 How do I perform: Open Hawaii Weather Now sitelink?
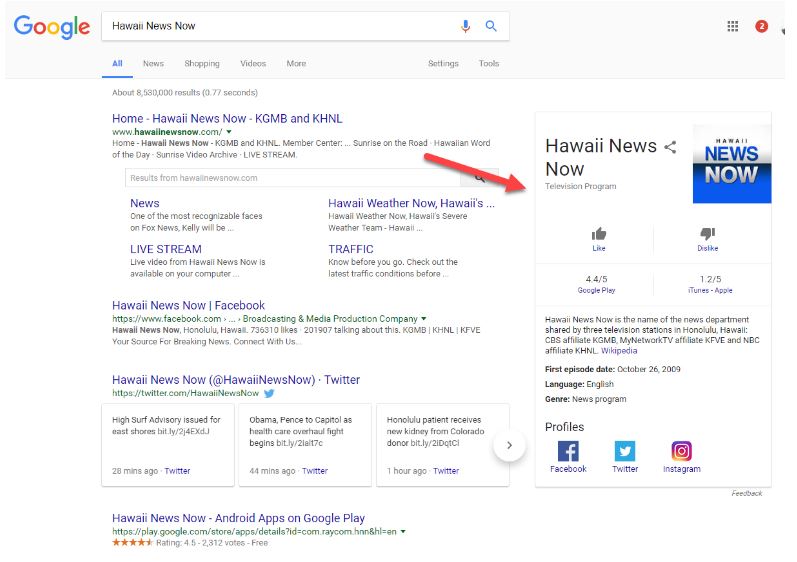click(x=411, y=203)
